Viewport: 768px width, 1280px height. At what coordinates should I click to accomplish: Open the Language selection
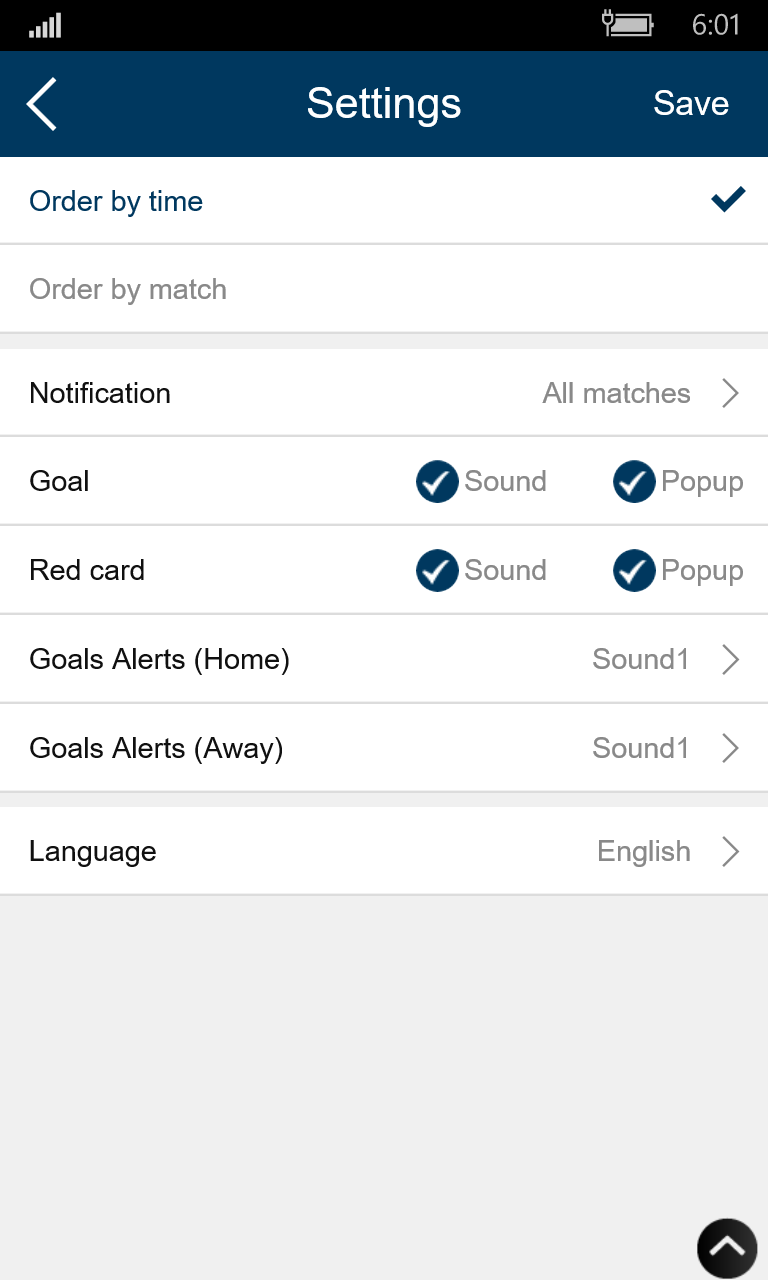(x=384, y=851)
